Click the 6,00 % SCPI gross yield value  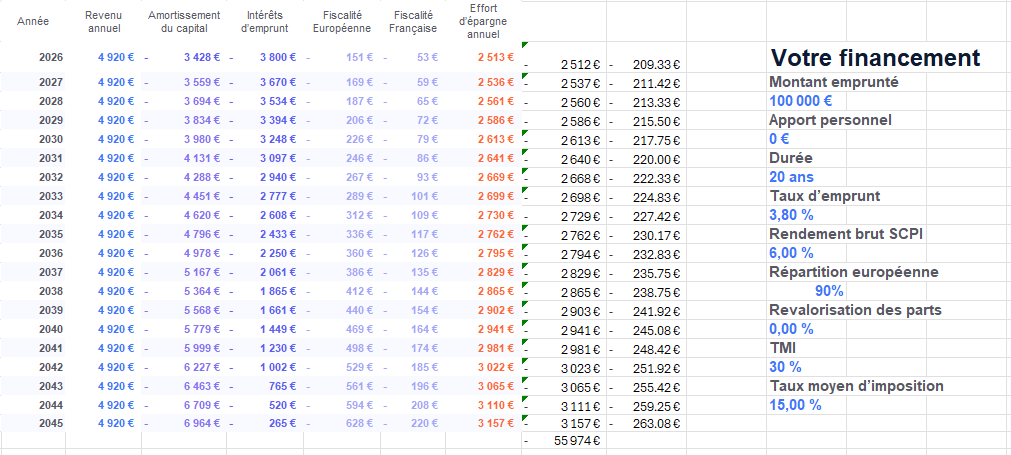click(792, 253)
